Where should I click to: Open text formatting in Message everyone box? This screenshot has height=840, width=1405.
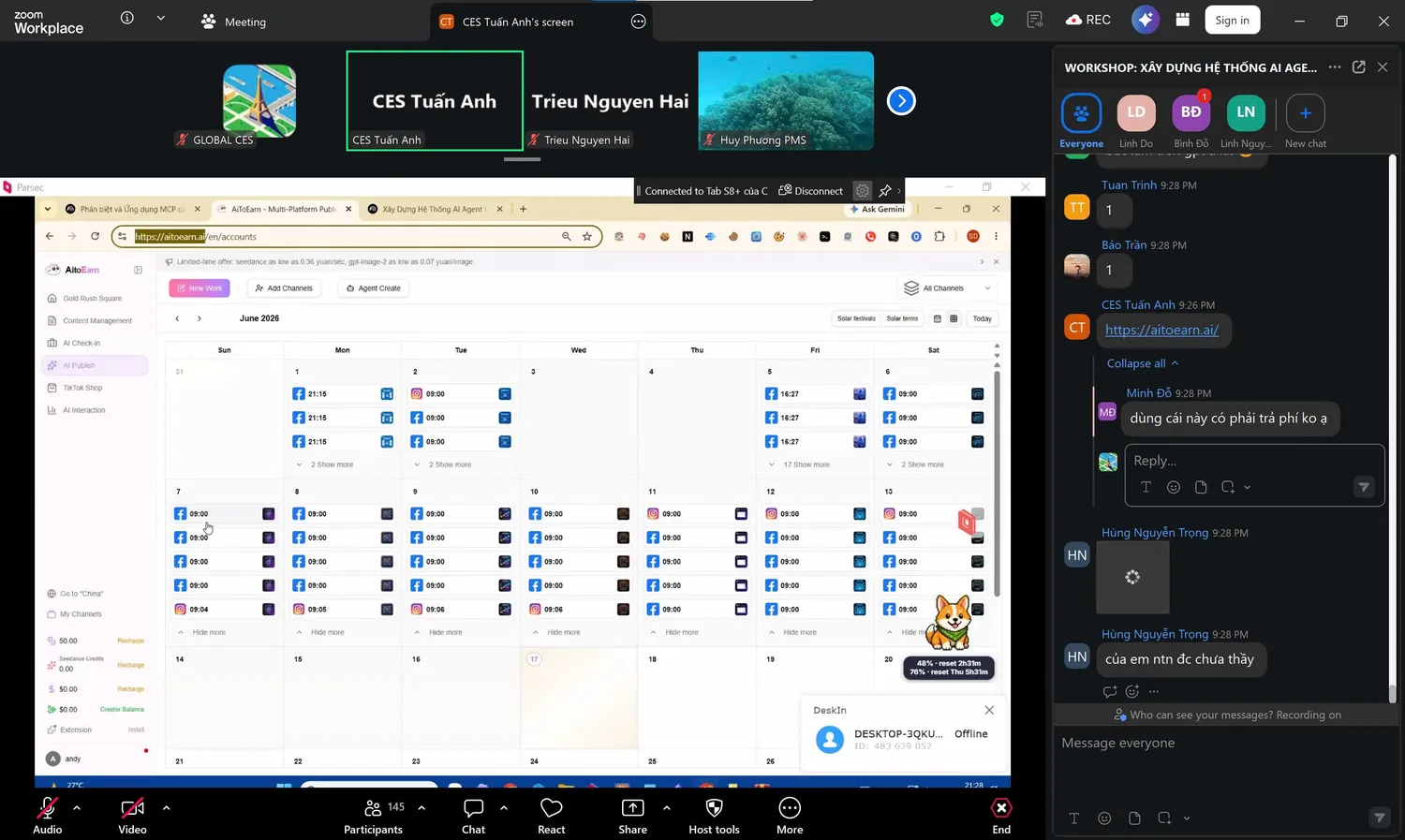(x=1074, y=818)
